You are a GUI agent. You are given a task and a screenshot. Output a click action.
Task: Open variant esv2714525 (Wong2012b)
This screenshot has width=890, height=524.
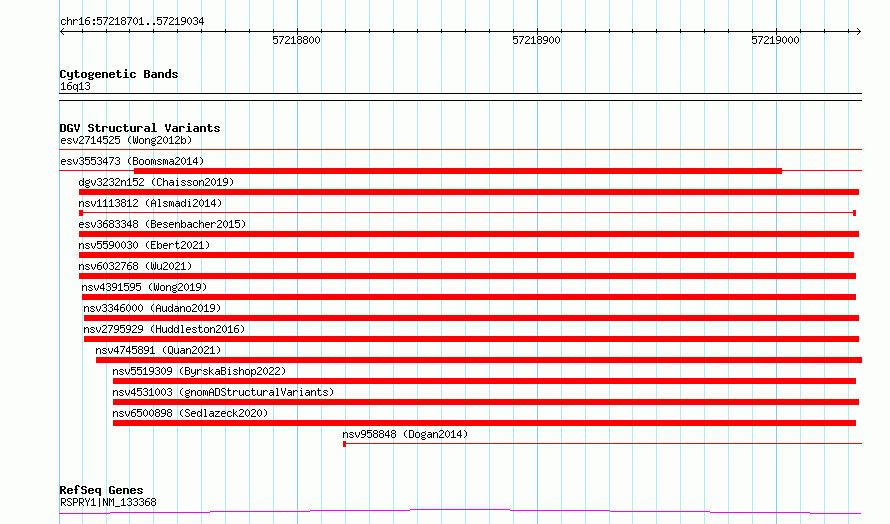(x=126, y=140)
